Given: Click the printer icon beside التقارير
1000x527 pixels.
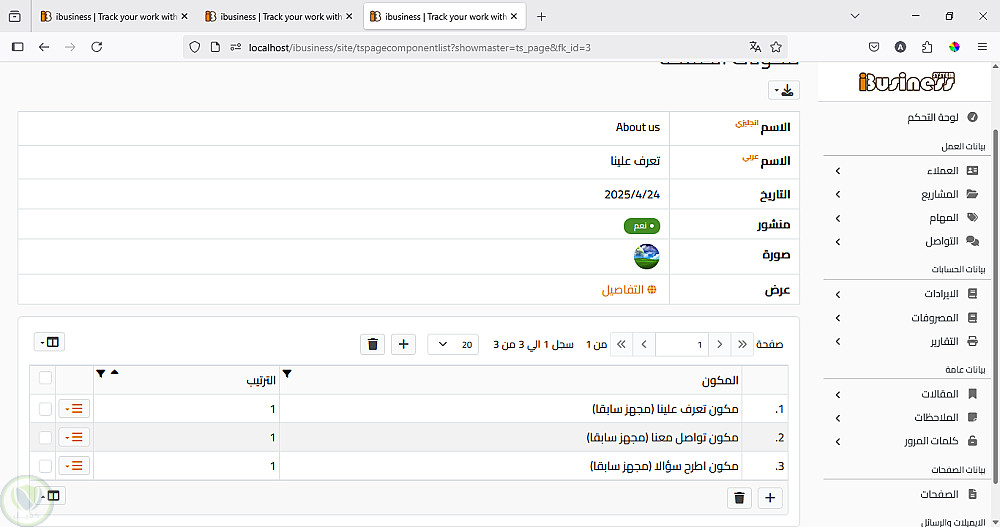Looking at the screenshot, I should tap(971, 342).
